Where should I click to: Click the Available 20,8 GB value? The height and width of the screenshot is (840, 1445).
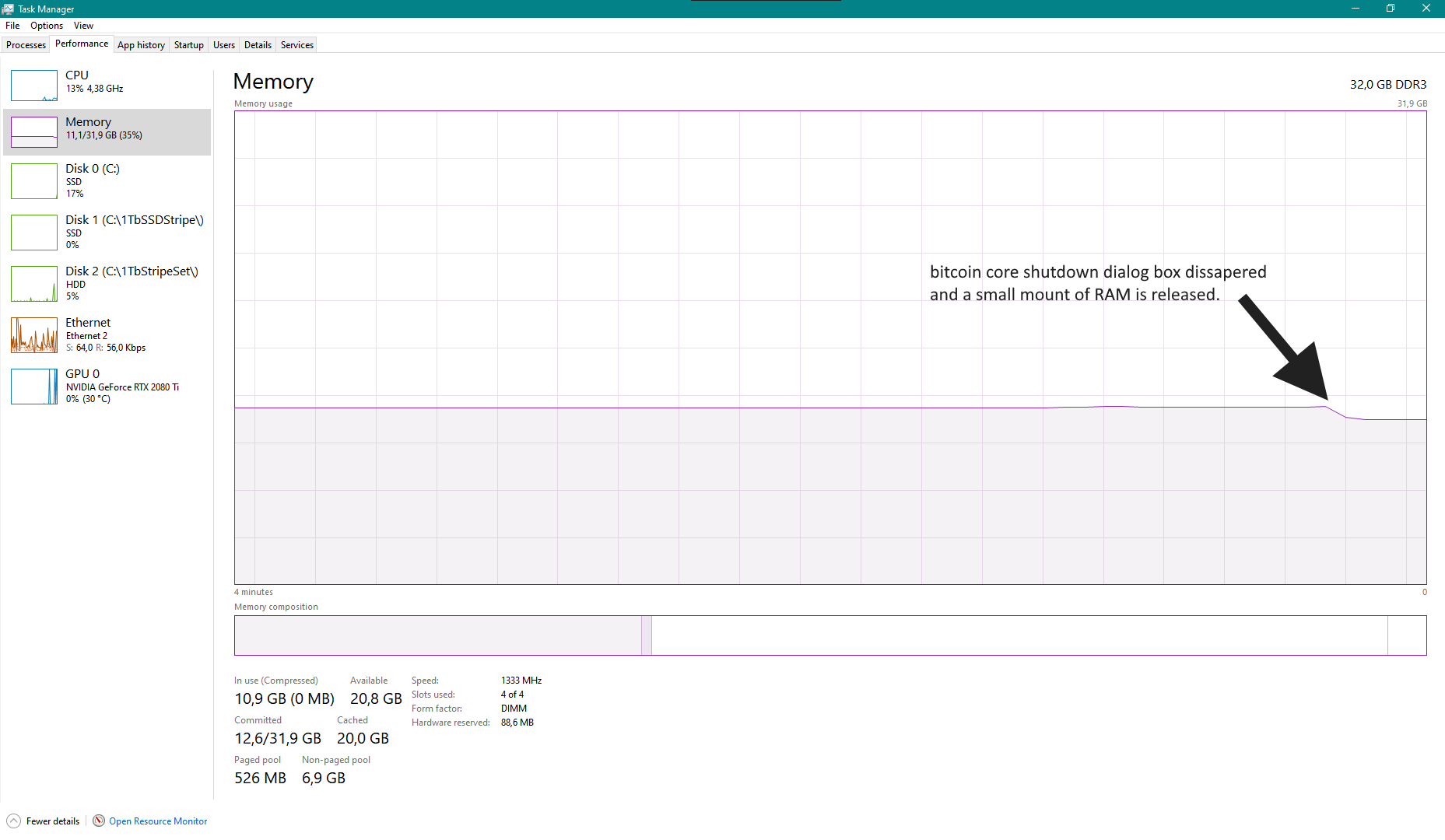tap(376, 698)
